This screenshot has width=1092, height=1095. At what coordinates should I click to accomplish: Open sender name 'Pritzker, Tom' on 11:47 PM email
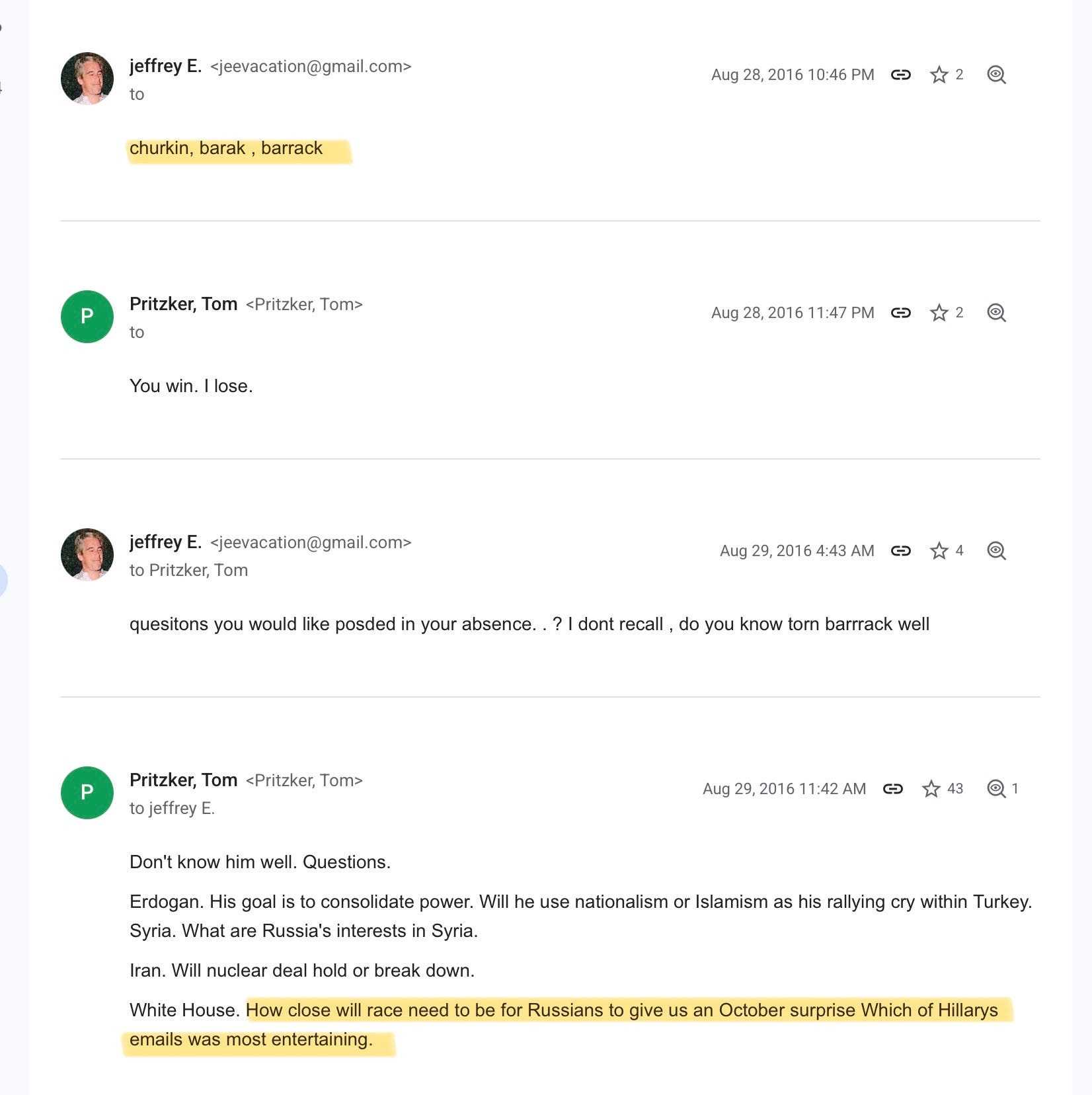(183, 304)
